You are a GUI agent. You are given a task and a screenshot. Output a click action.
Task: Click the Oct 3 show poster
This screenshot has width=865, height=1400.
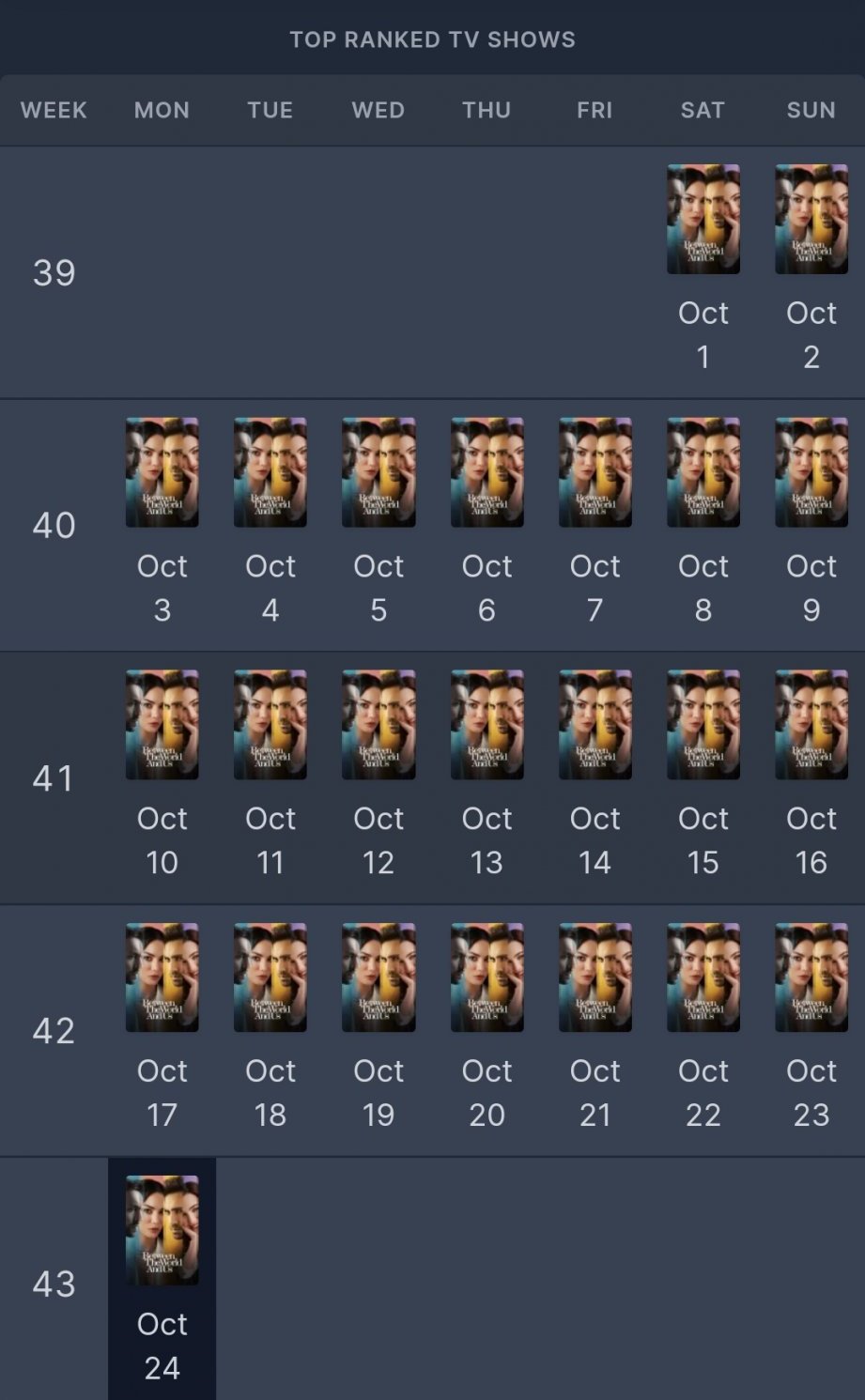pyautogui.click(x=162, y=472)
